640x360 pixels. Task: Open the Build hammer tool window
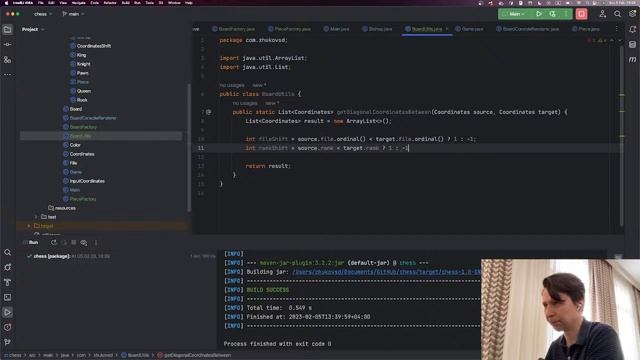[7, 282]
